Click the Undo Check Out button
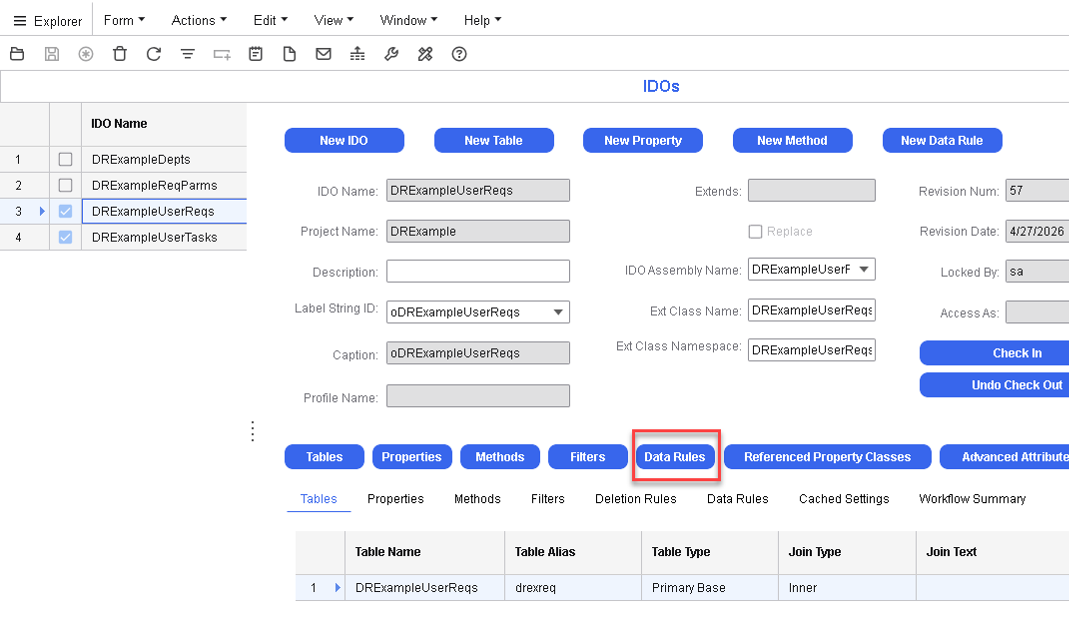Image resolution: width=1069 pixels, height=628 pixels. point(995,385)
